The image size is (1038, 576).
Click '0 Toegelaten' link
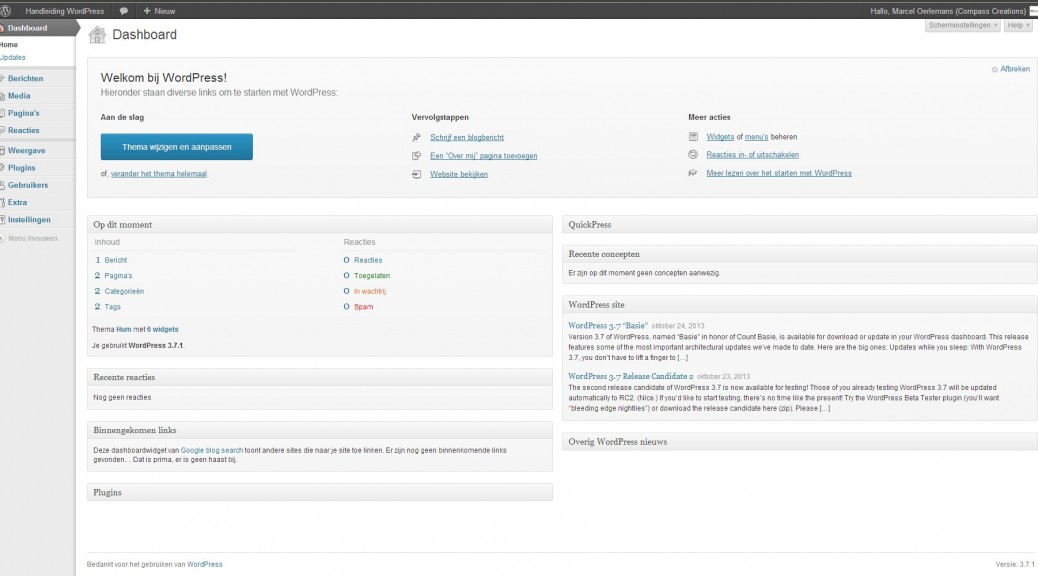(367, 275)
